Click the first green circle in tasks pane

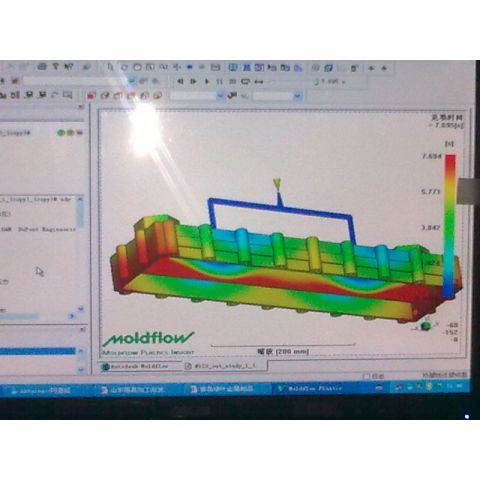tap(61, 133)
